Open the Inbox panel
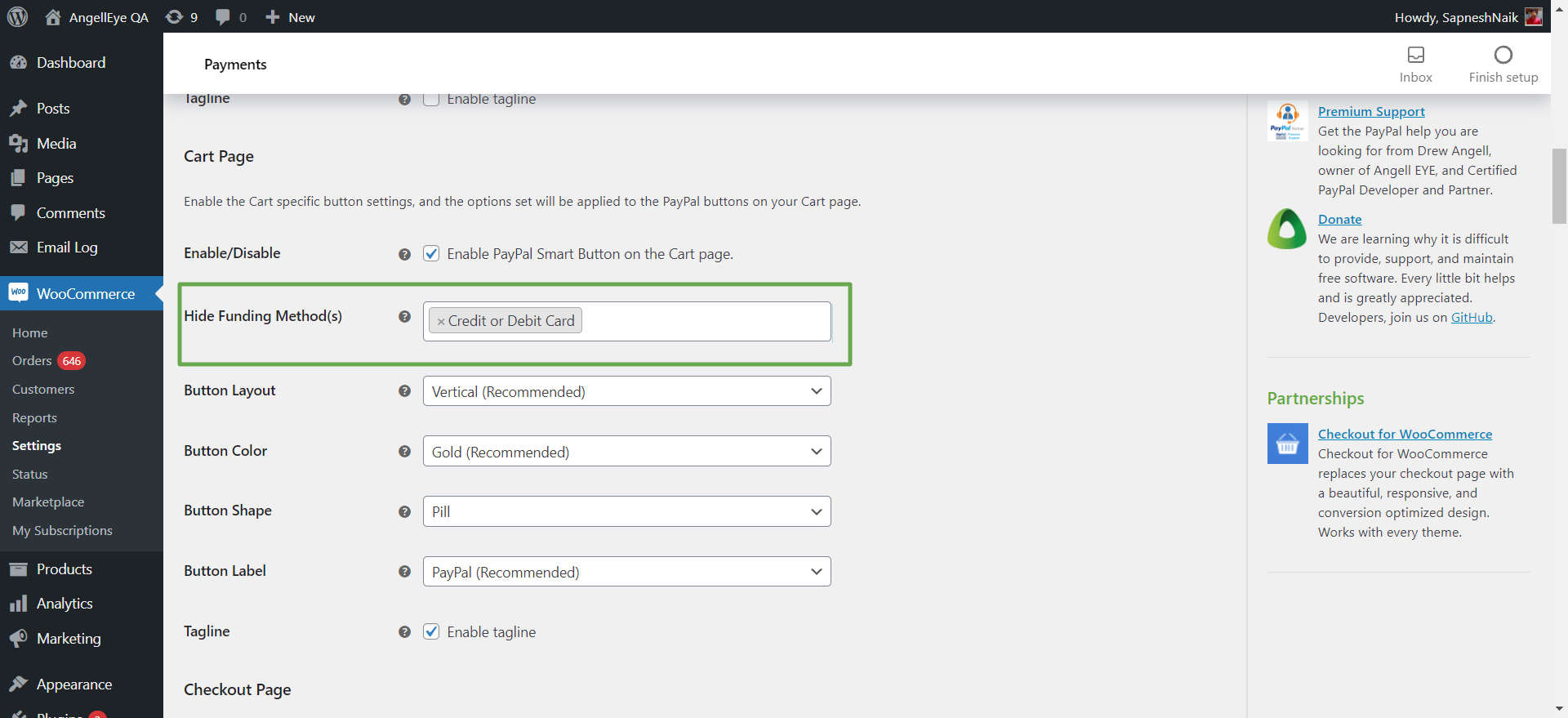 tap(1415, 64)
